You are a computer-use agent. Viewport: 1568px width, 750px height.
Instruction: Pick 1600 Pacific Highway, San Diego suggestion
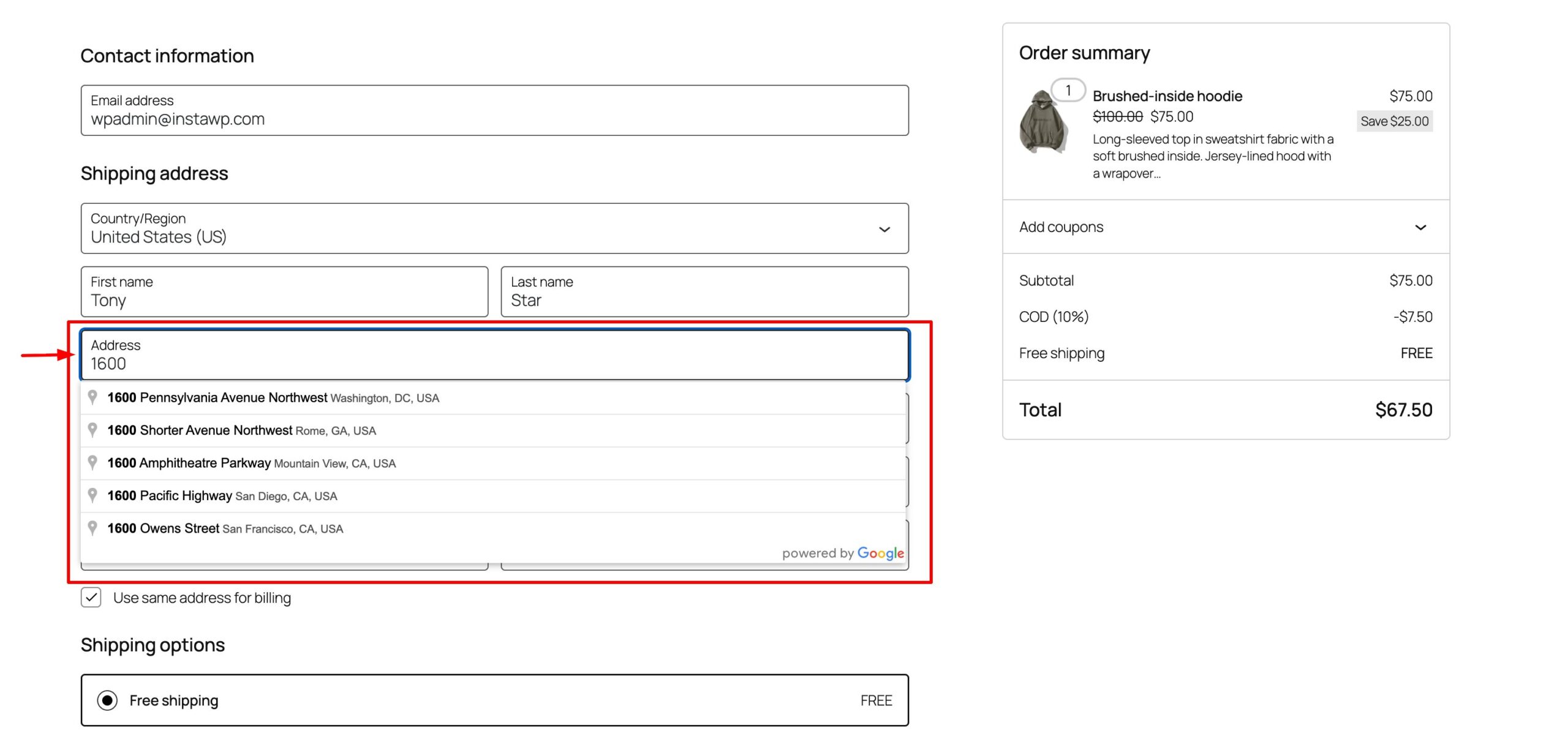[494, 496]
